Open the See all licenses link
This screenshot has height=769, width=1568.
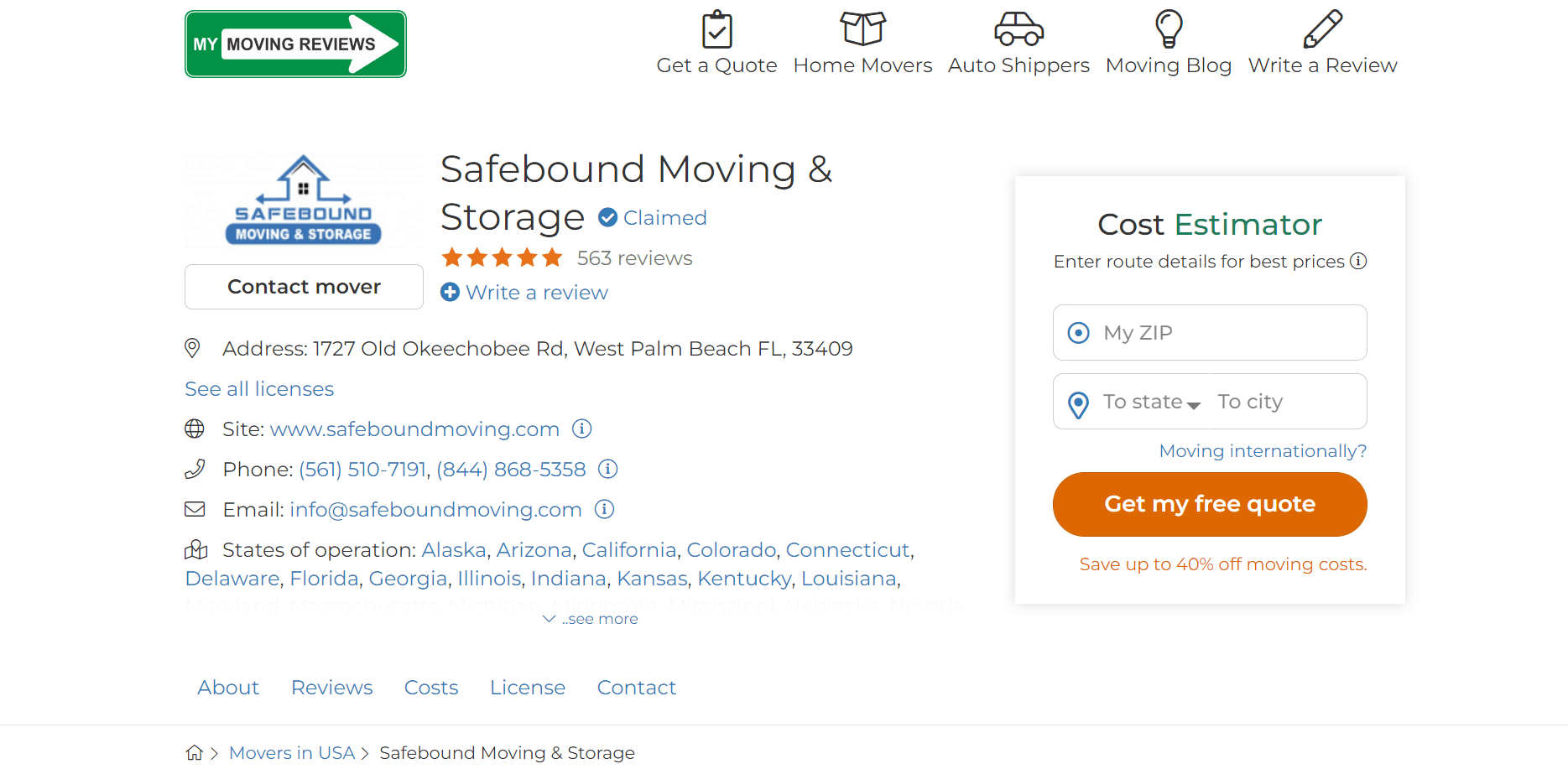(259, 389)
